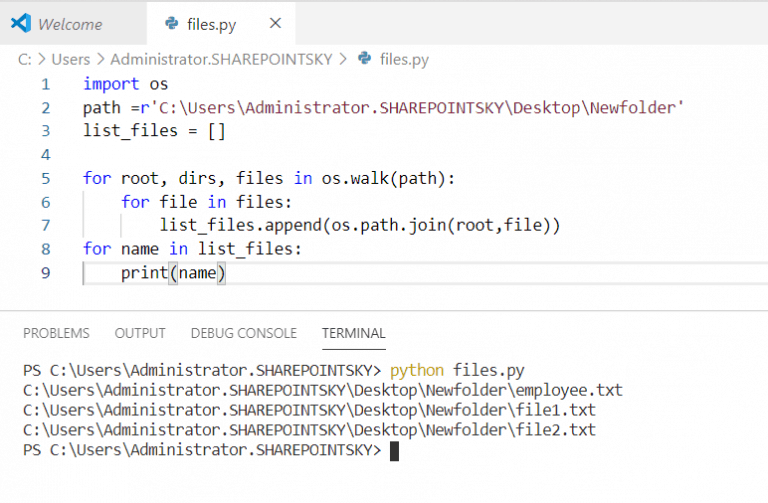Viewport: 768px width, 503px height.
Task: Click the employee.txt path in terminal output
Action: [323, 390]
